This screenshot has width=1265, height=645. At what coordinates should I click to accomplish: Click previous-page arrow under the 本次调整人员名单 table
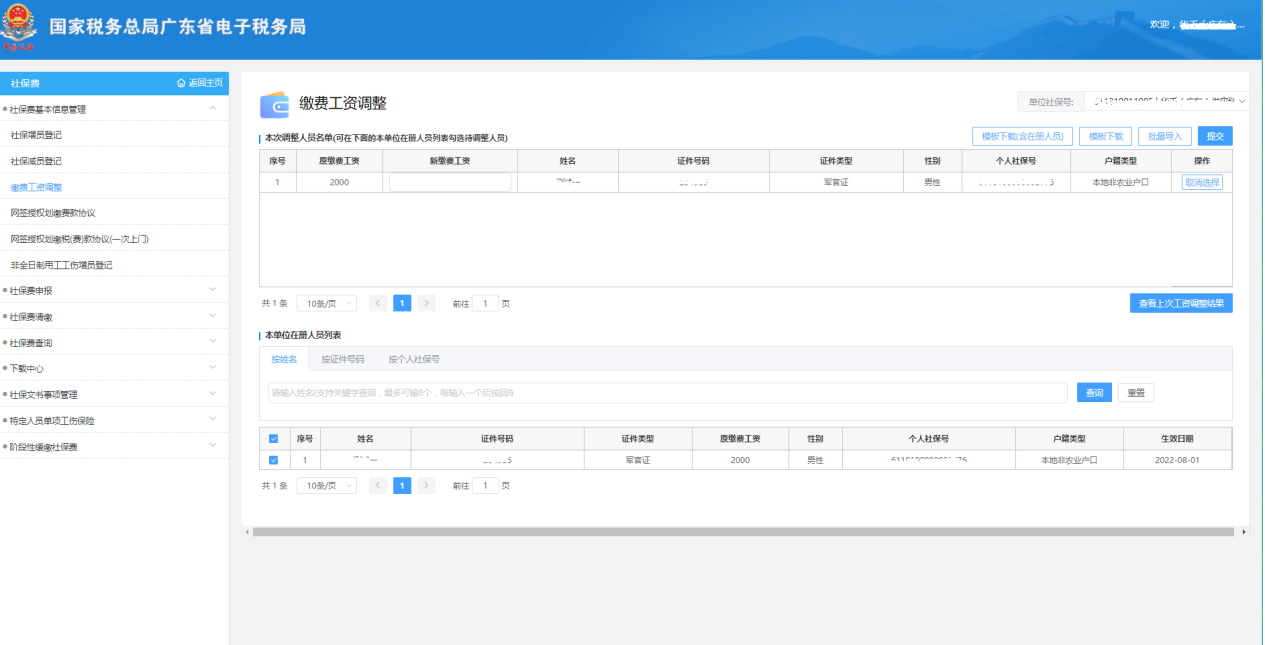coord(378,303)
